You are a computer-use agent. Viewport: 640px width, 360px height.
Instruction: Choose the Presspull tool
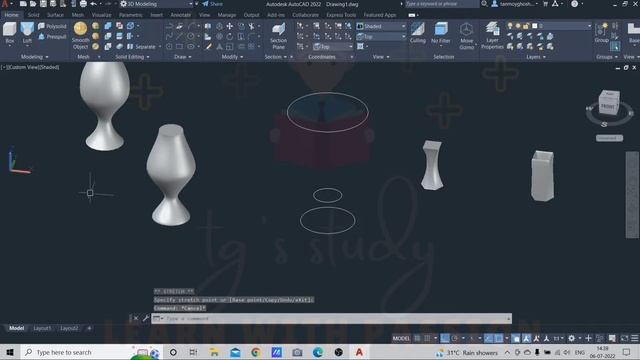click(52, 37)
